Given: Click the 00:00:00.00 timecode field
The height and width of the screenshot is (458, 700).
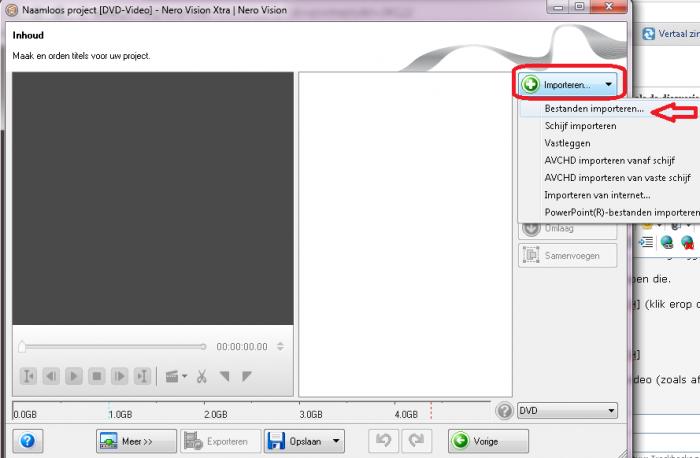Looking at the screenshot, I should (x=242, y=347).
